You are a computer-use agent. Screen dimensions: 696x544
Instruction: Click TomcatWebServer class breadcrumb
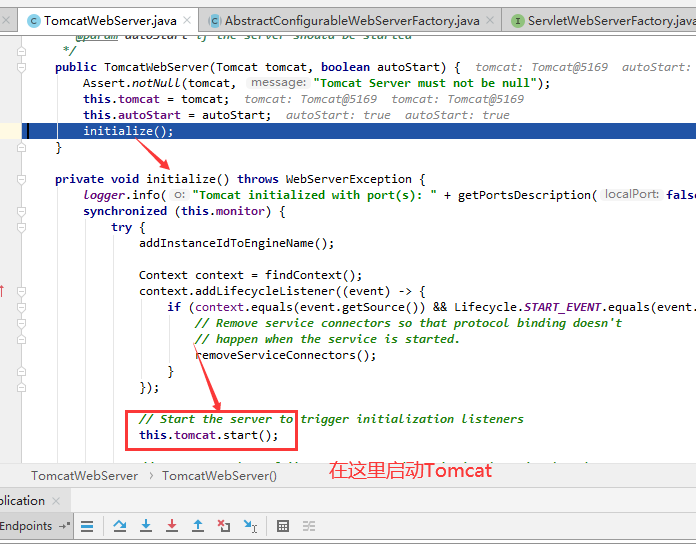(84, 476)
